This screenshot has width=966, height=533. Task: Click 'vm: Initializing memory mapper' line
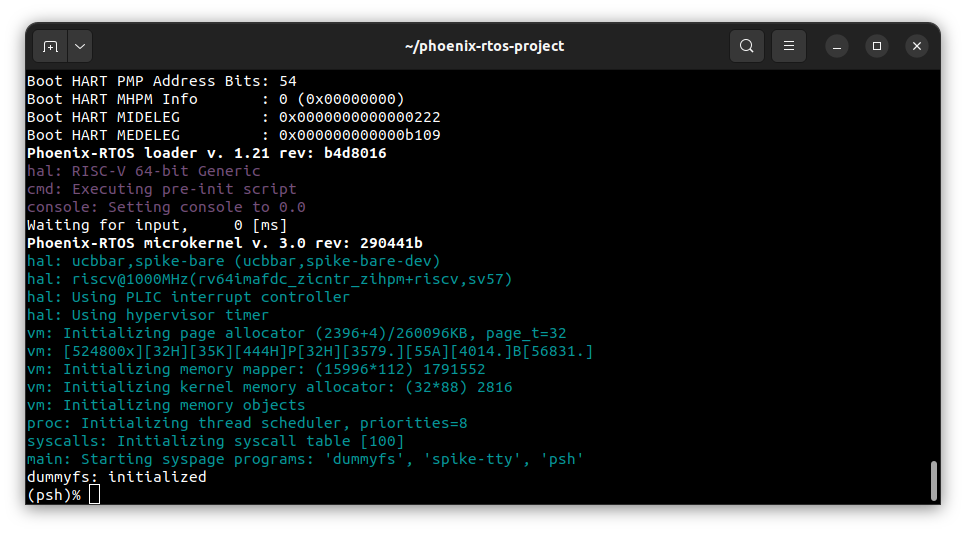[x=256, y=369]
